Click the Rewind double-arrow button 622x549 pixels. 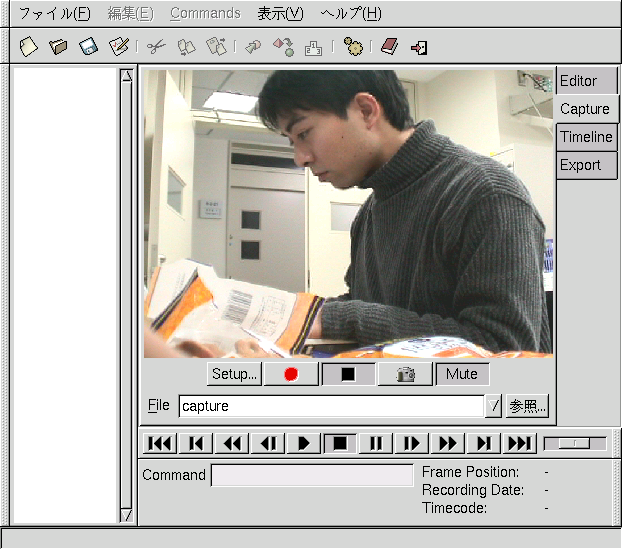pos(232,443)
